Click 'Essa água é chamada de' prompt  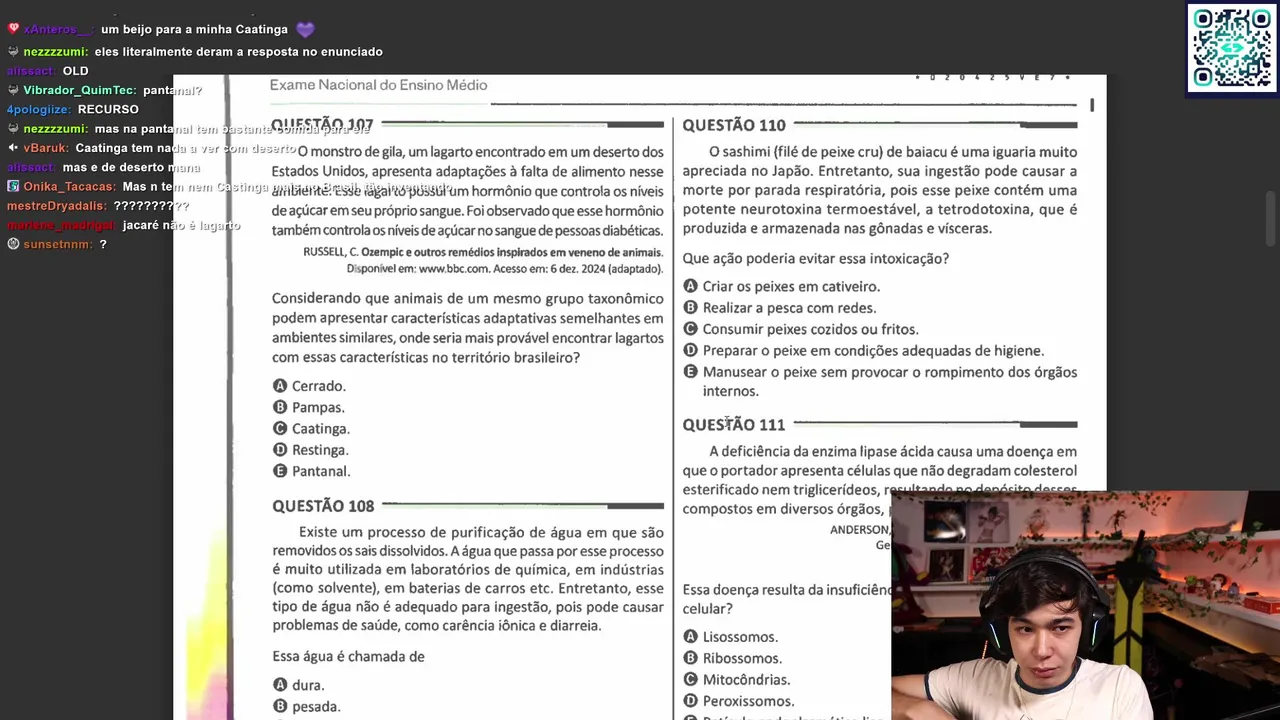[x=348, y=657]
